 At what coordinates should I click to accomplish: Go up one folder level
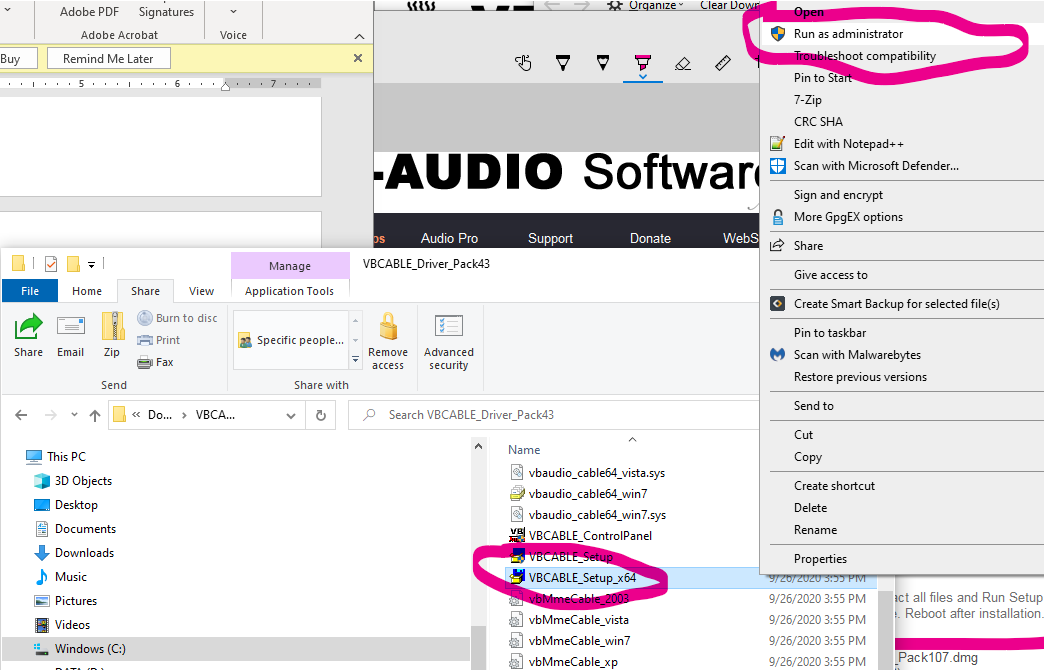pos(95,416)
